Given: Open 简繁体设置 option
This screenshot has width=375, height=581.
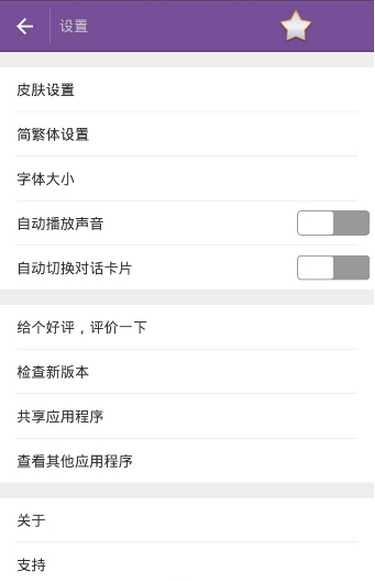Looking at the screenshot, I should 187,134.
